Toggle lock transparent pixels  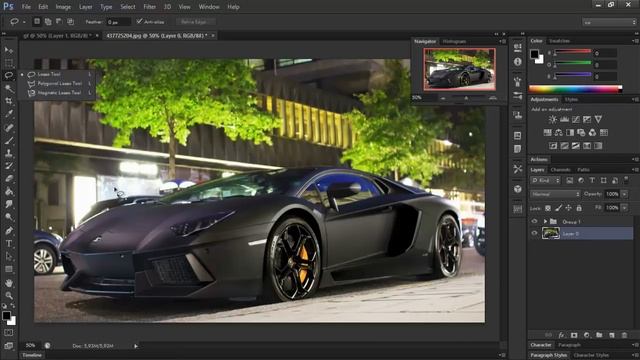548,208
